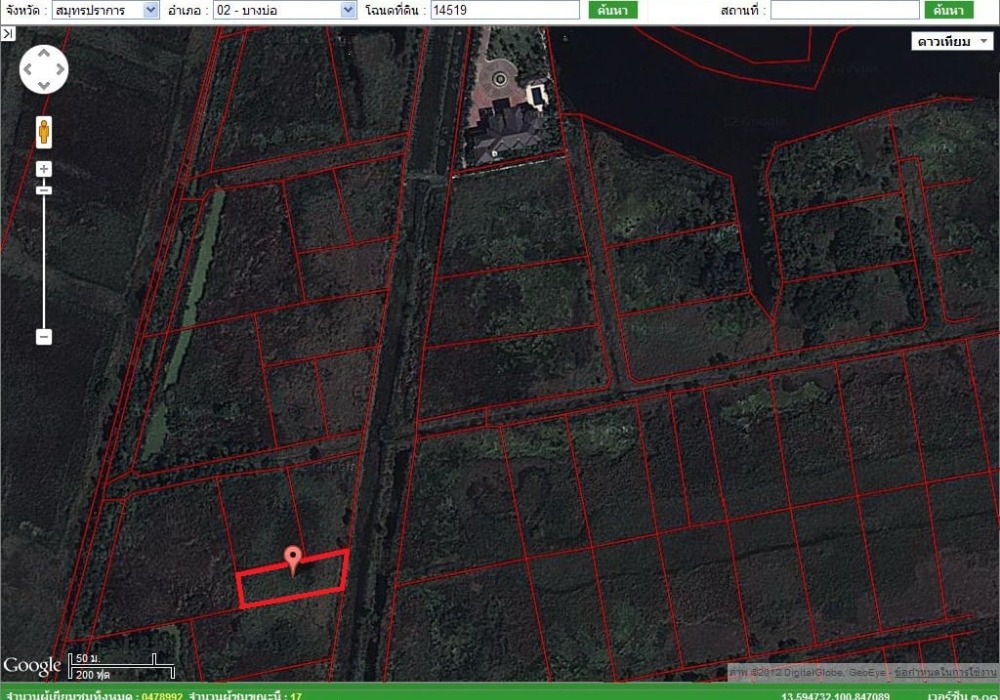Click ค้นหา button next to land deed field
Screen dimensions: 1000x700
click(612, 10)
